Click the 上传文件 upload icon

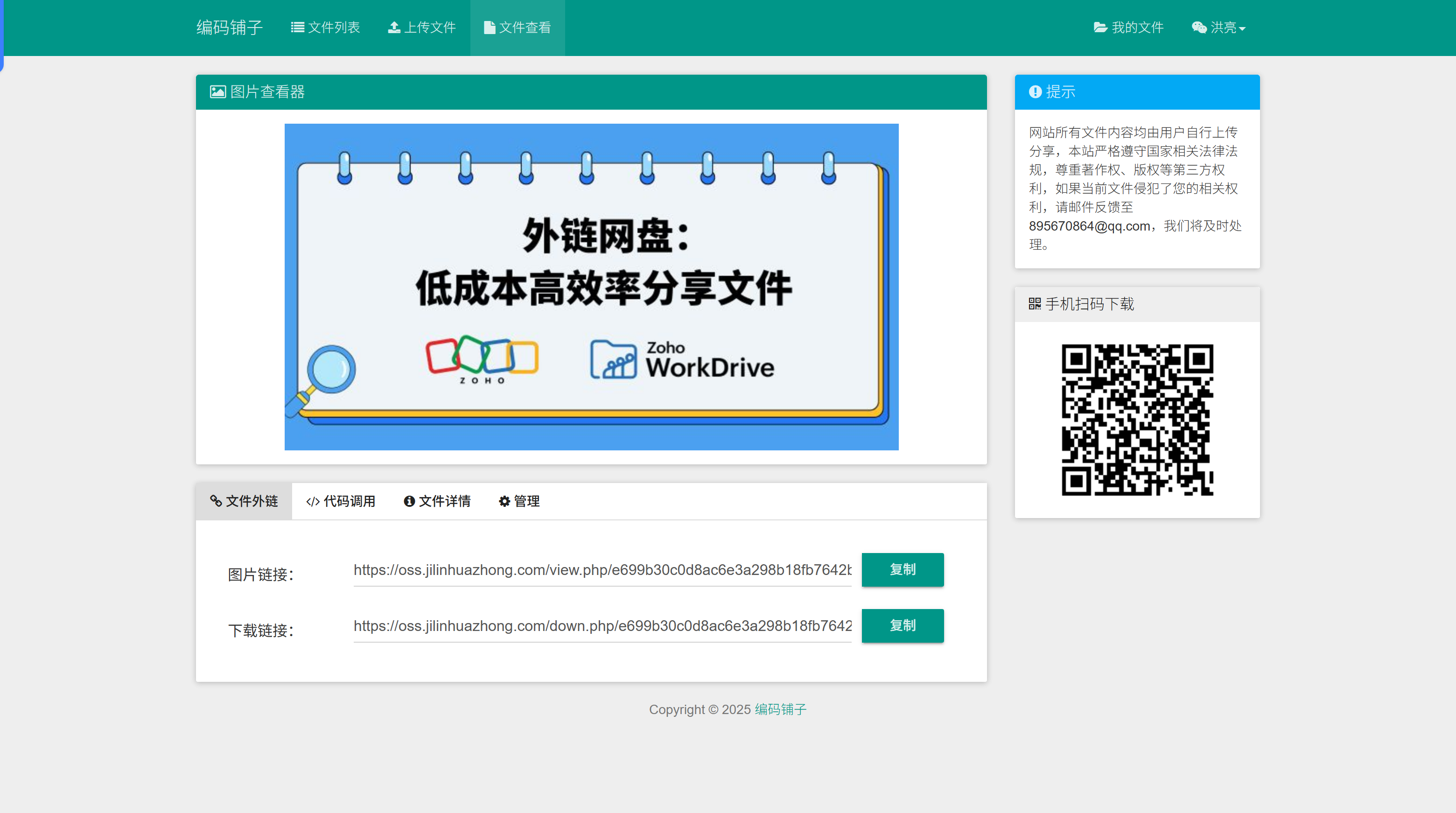[394, 28]
